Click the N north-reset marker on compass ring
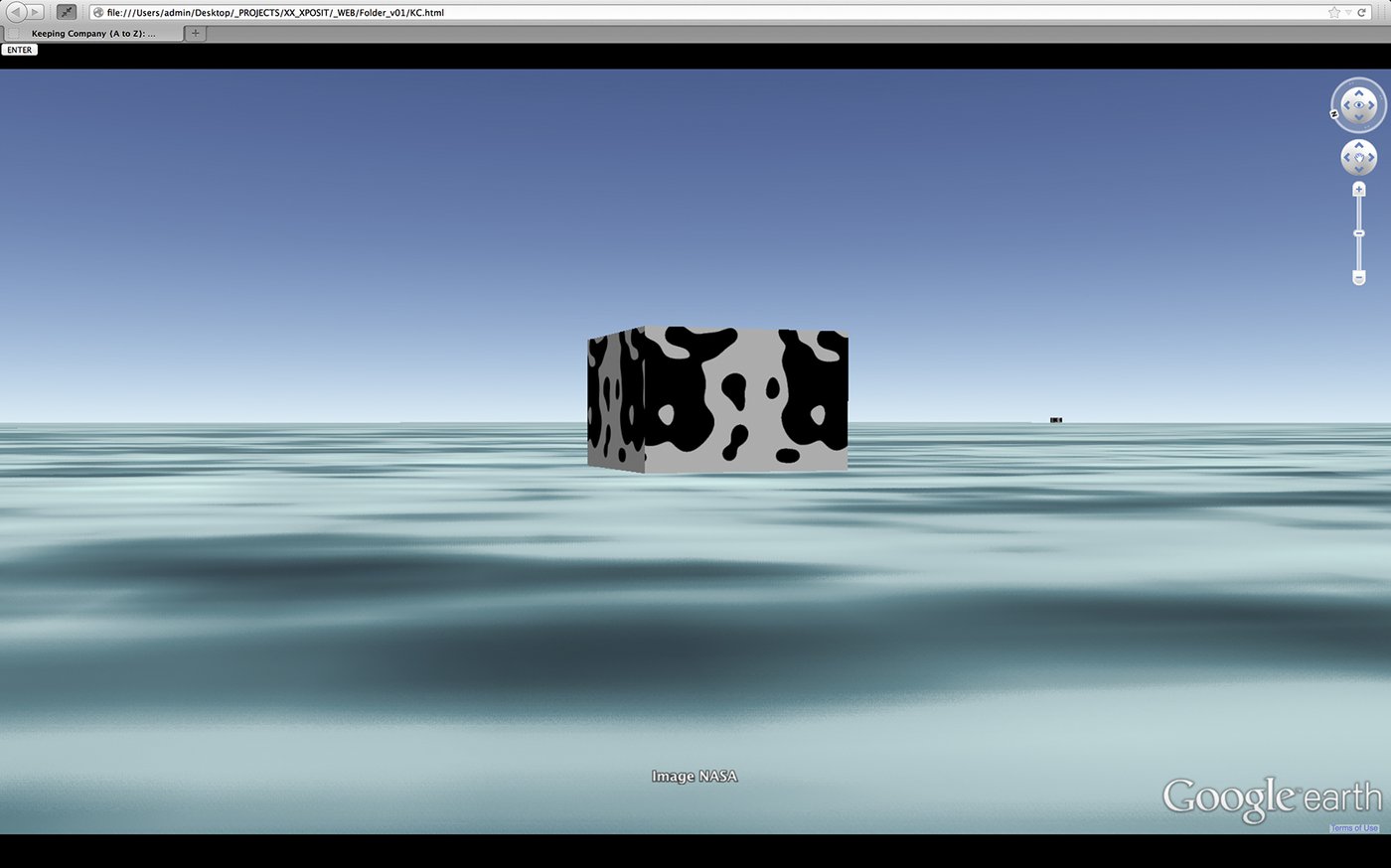The width and height of the screenshot is (1391, 868). [1334, 114]
